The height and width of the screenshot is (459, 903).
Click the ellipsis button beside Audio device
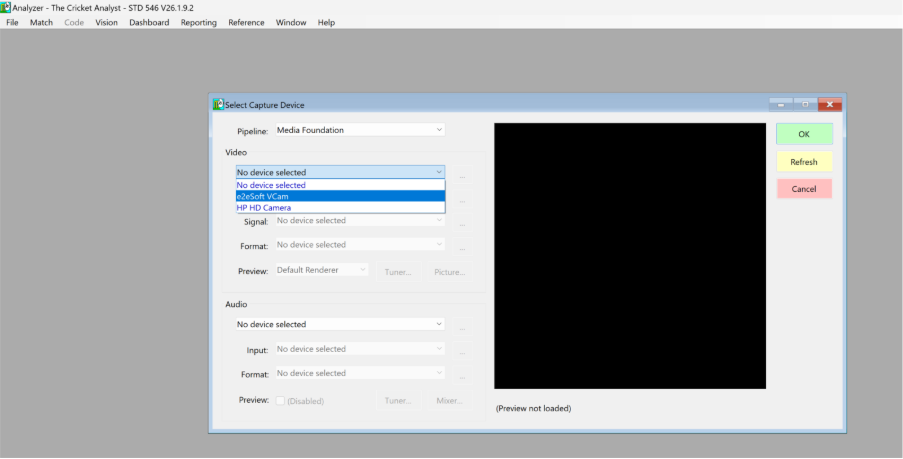tap(462, 327)
